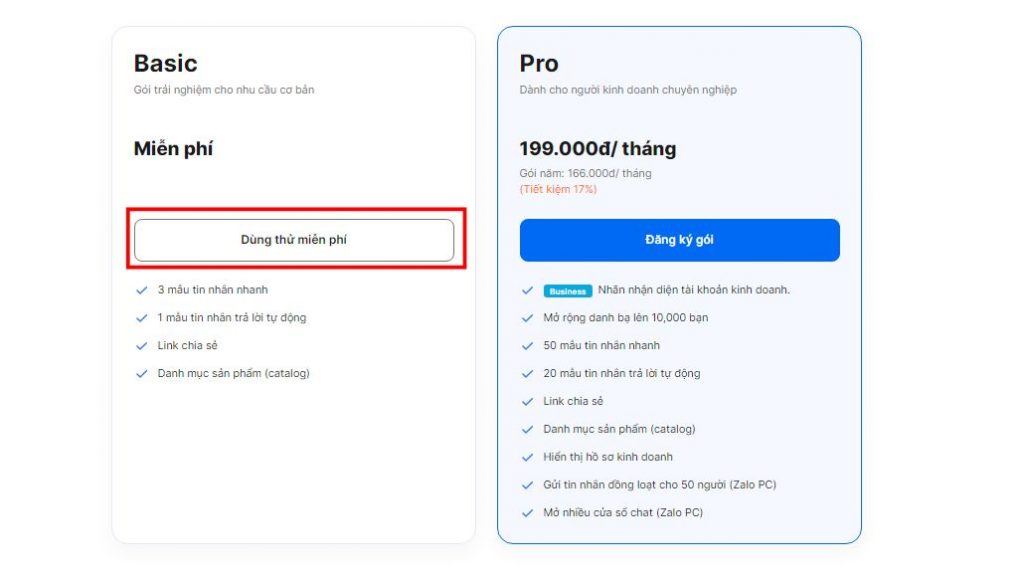
Task: Click the Business badge in the Pro plan
Action: tap(566, 291)
